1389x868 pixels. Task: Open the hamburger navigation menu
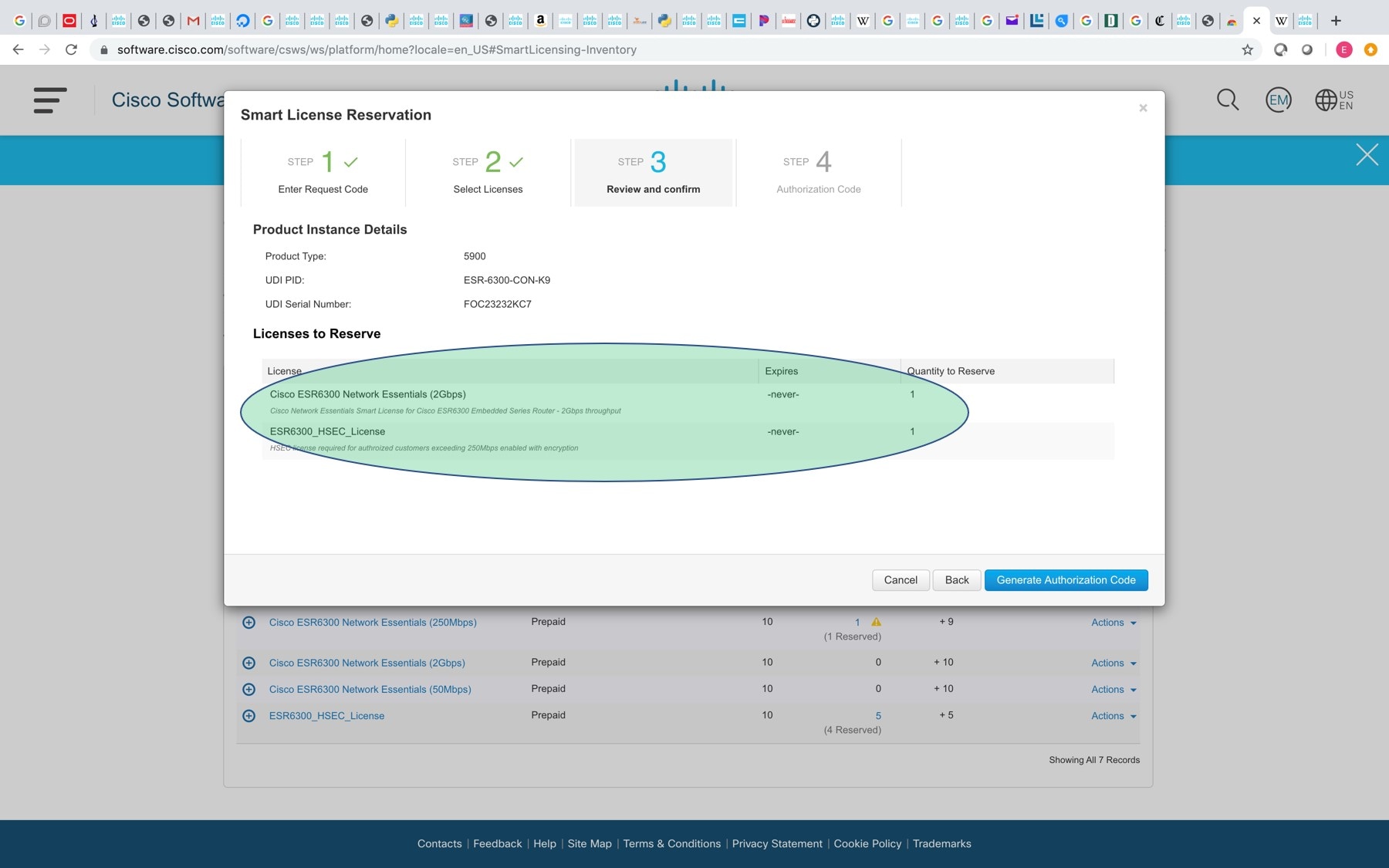(50, 100)
